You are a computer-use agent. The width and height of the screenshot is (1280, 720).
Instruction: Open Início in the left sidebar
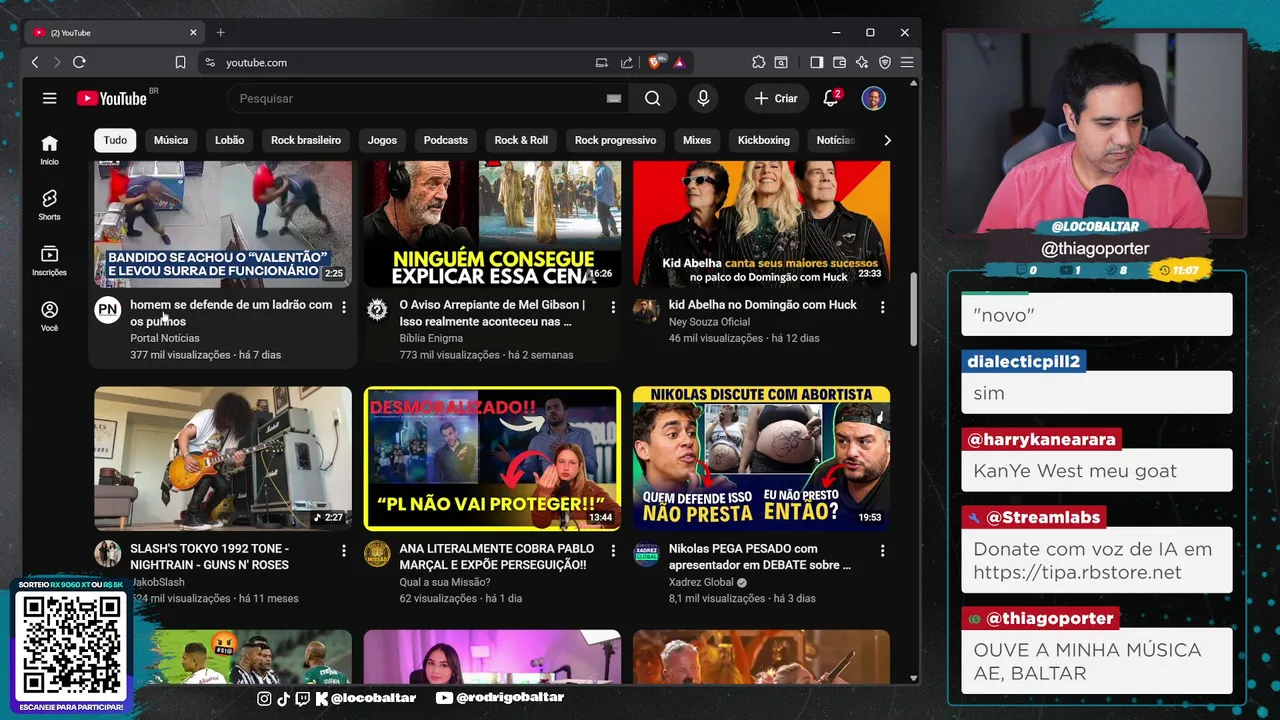point(49,150)
